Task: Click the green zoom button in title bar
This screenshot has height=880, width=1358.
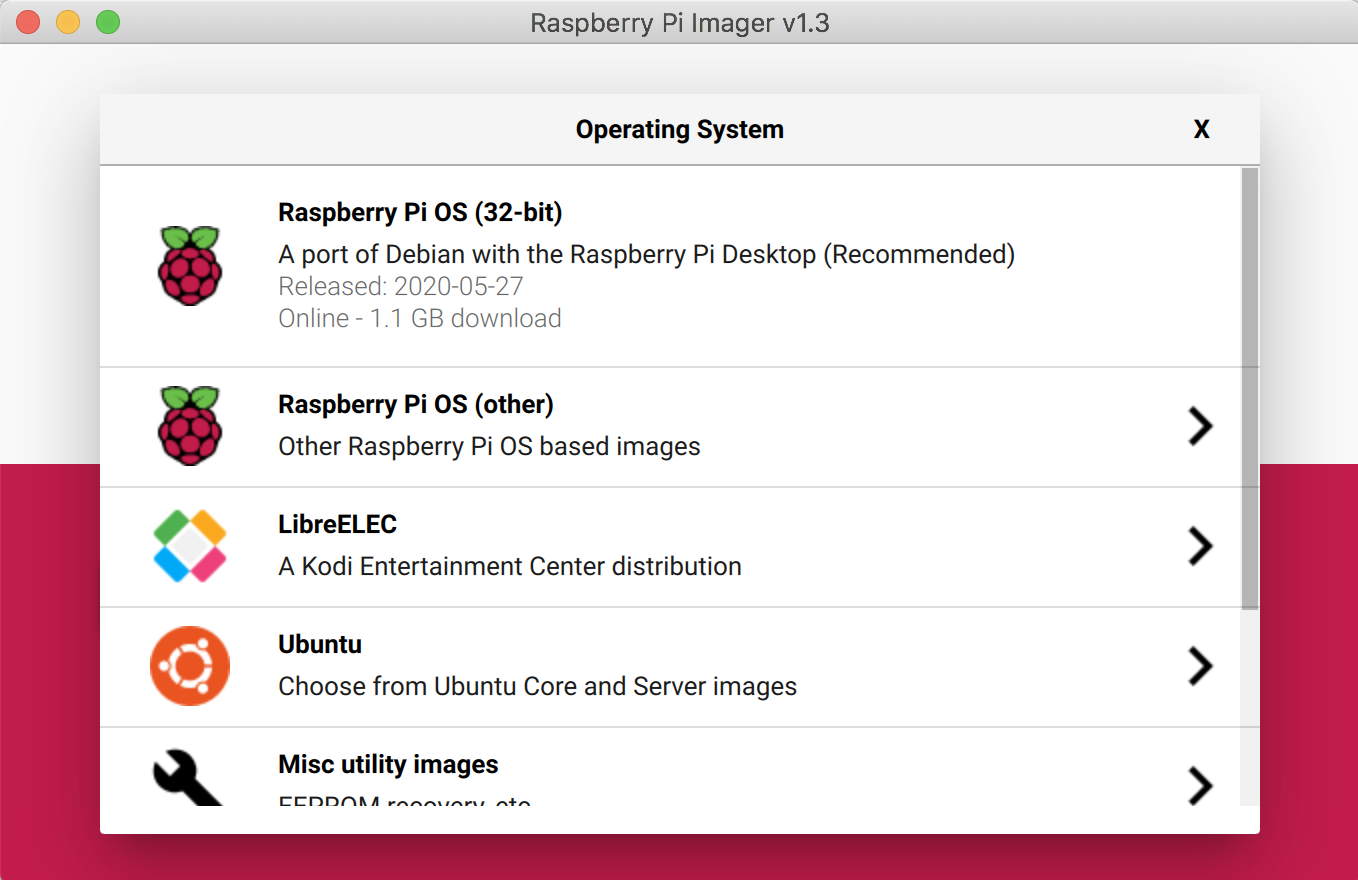Action: click(109, 21)
